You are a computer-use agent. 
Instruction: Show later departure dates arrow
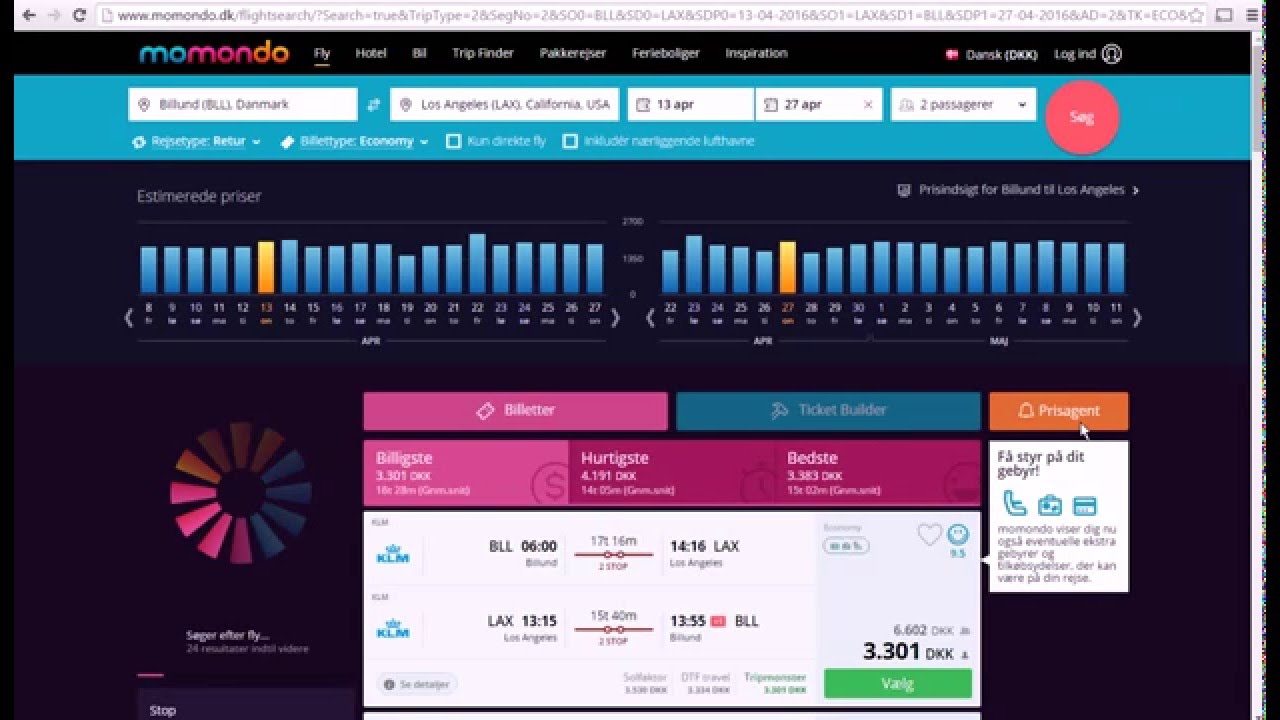coord(615,318)
